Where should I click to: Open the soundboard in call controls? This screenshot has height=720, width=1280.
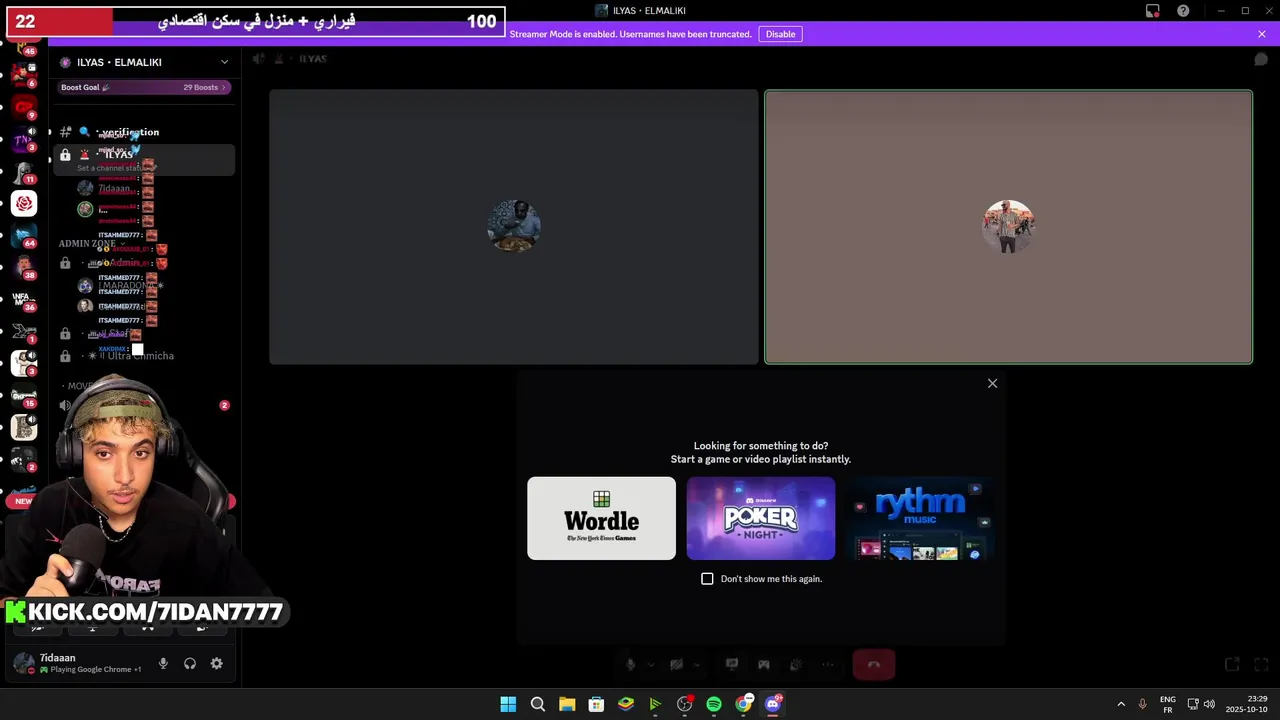pyautogui.click(x=796, y=664)
